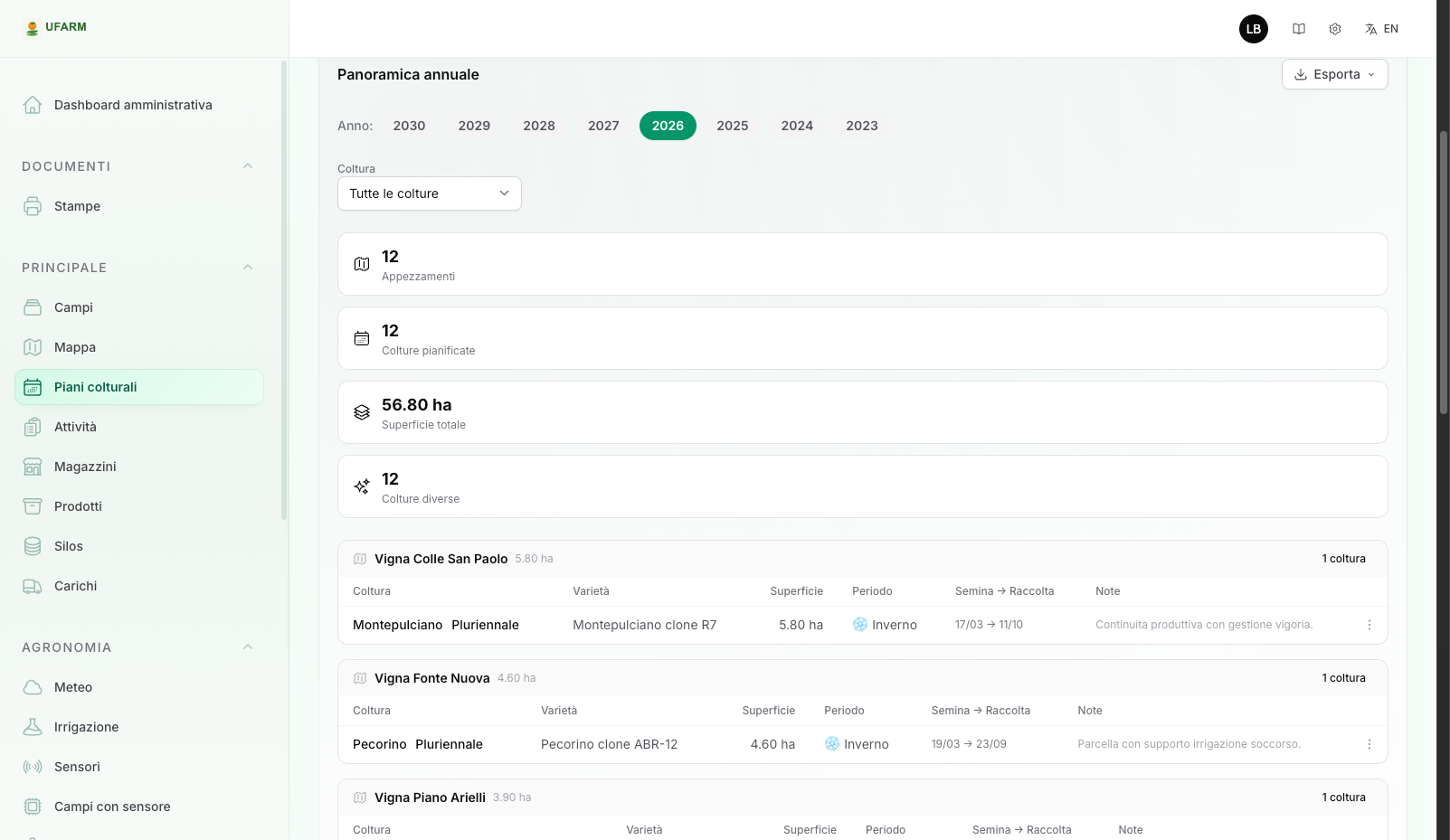Select year 2030 in year selector
Screen dimensions: 1450x840
coord(409,126)
